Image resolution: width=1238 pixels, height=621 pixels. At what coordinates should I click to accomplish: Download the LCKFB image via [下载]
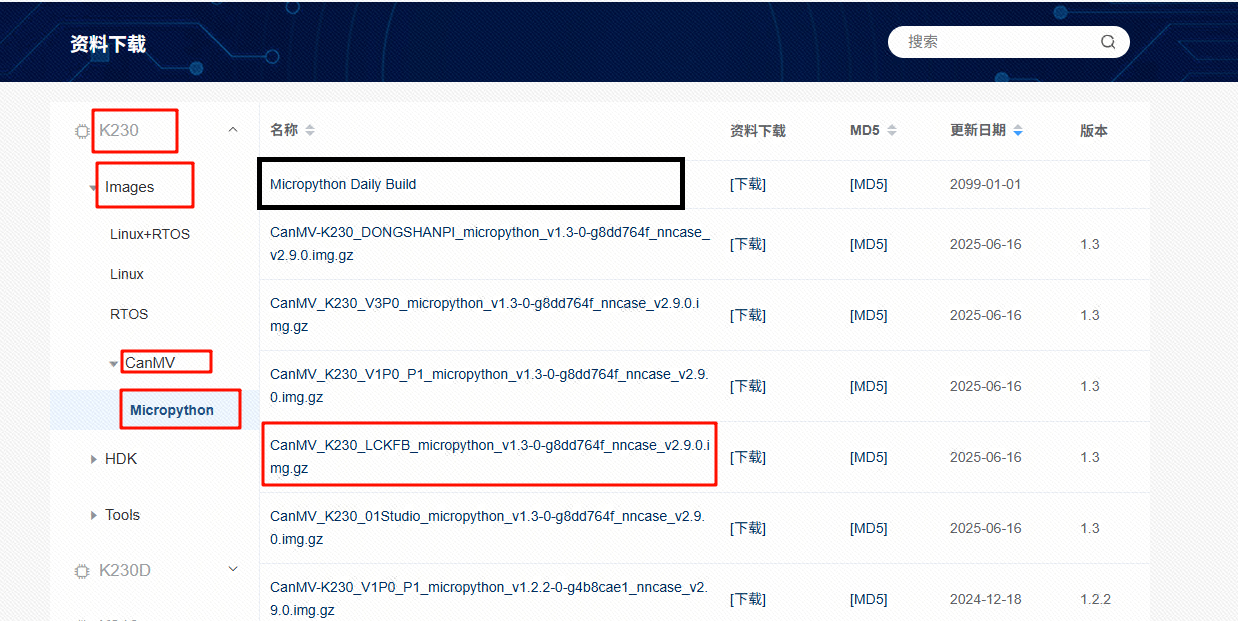coord(748,457)
